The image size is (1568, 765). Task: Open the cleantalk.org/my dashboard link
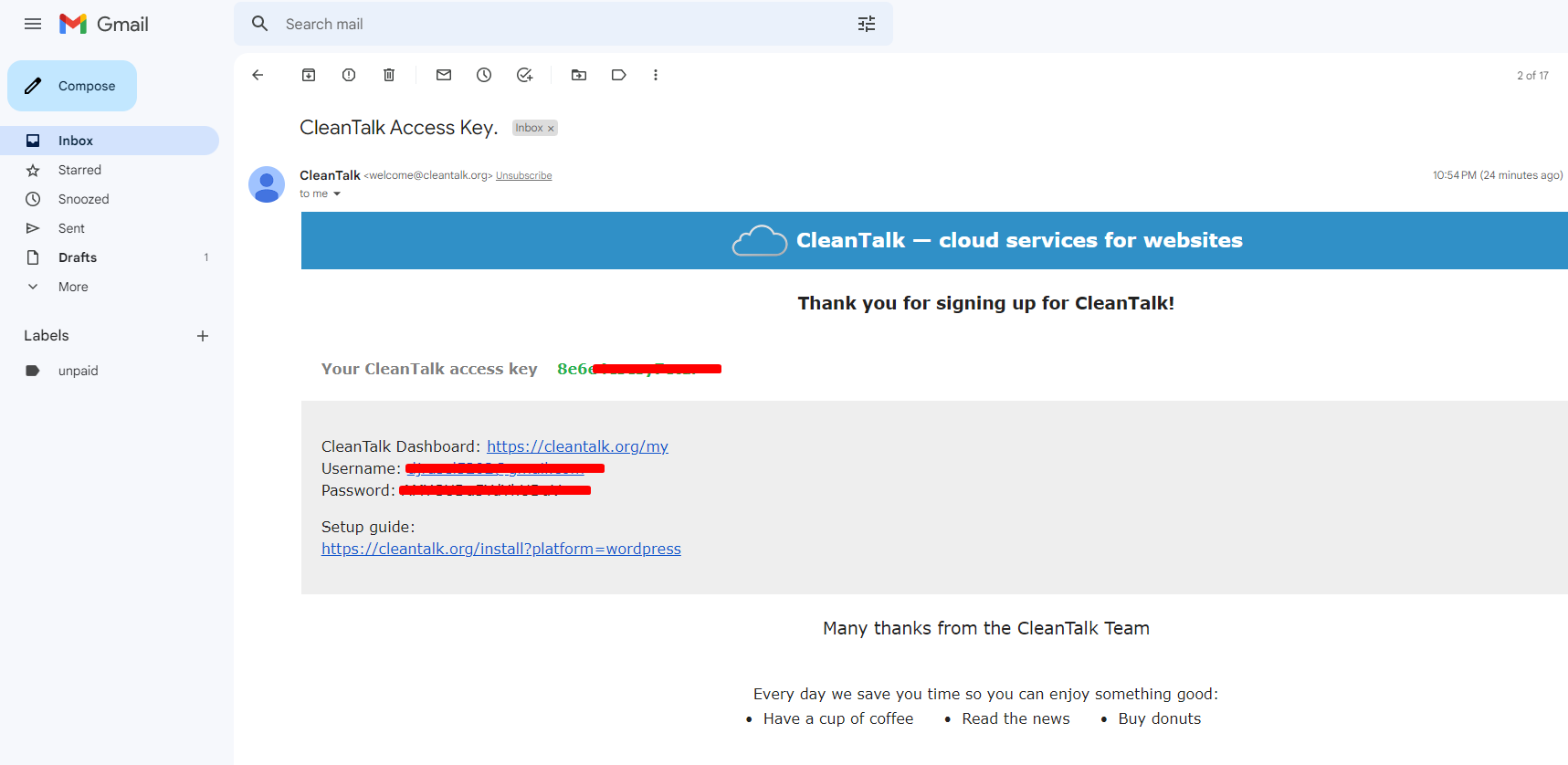[577, 446]
